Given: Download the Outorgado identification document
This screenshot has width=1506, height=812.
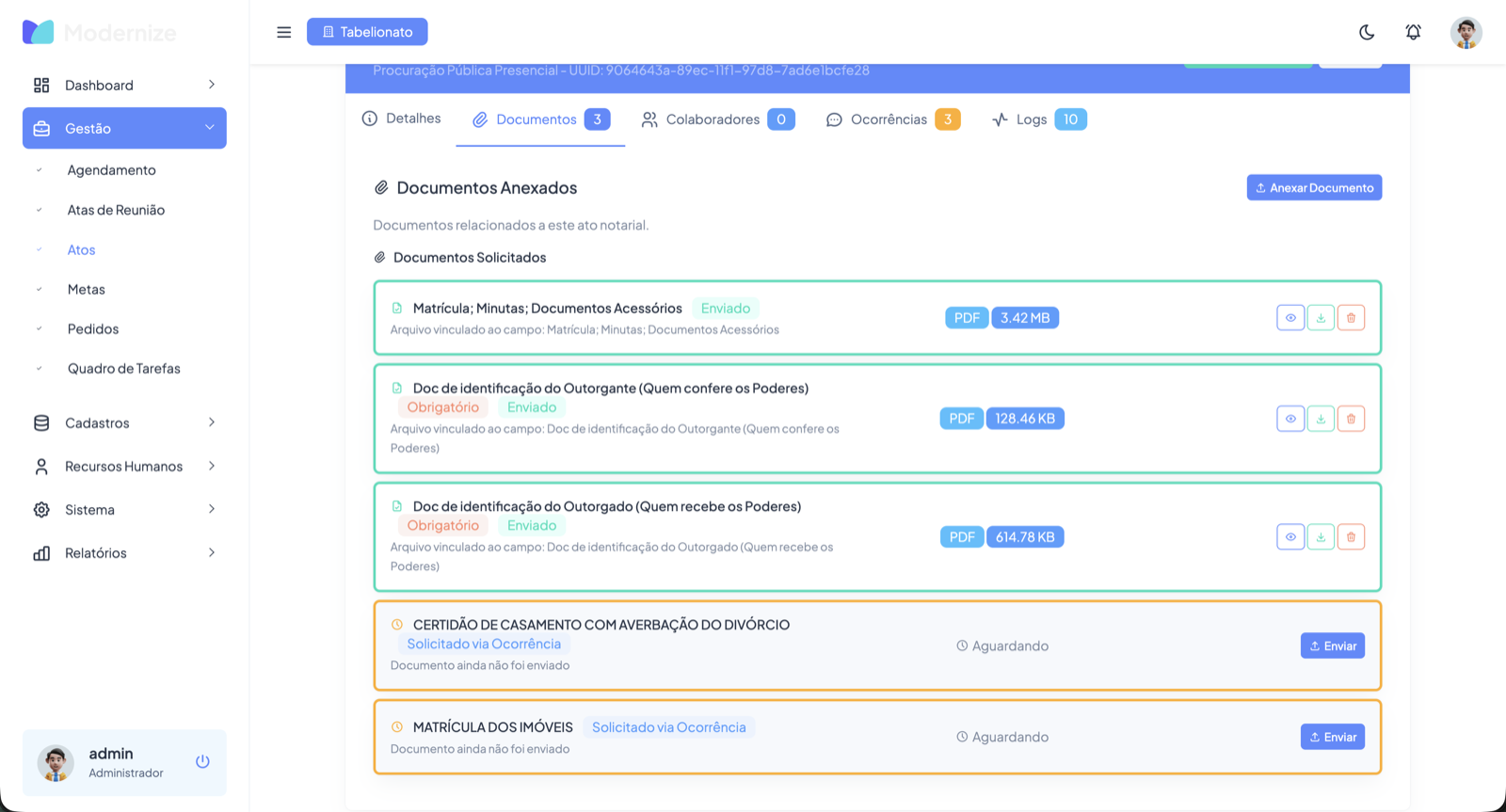Looking at the screenshot, I should click(1321, 537).
